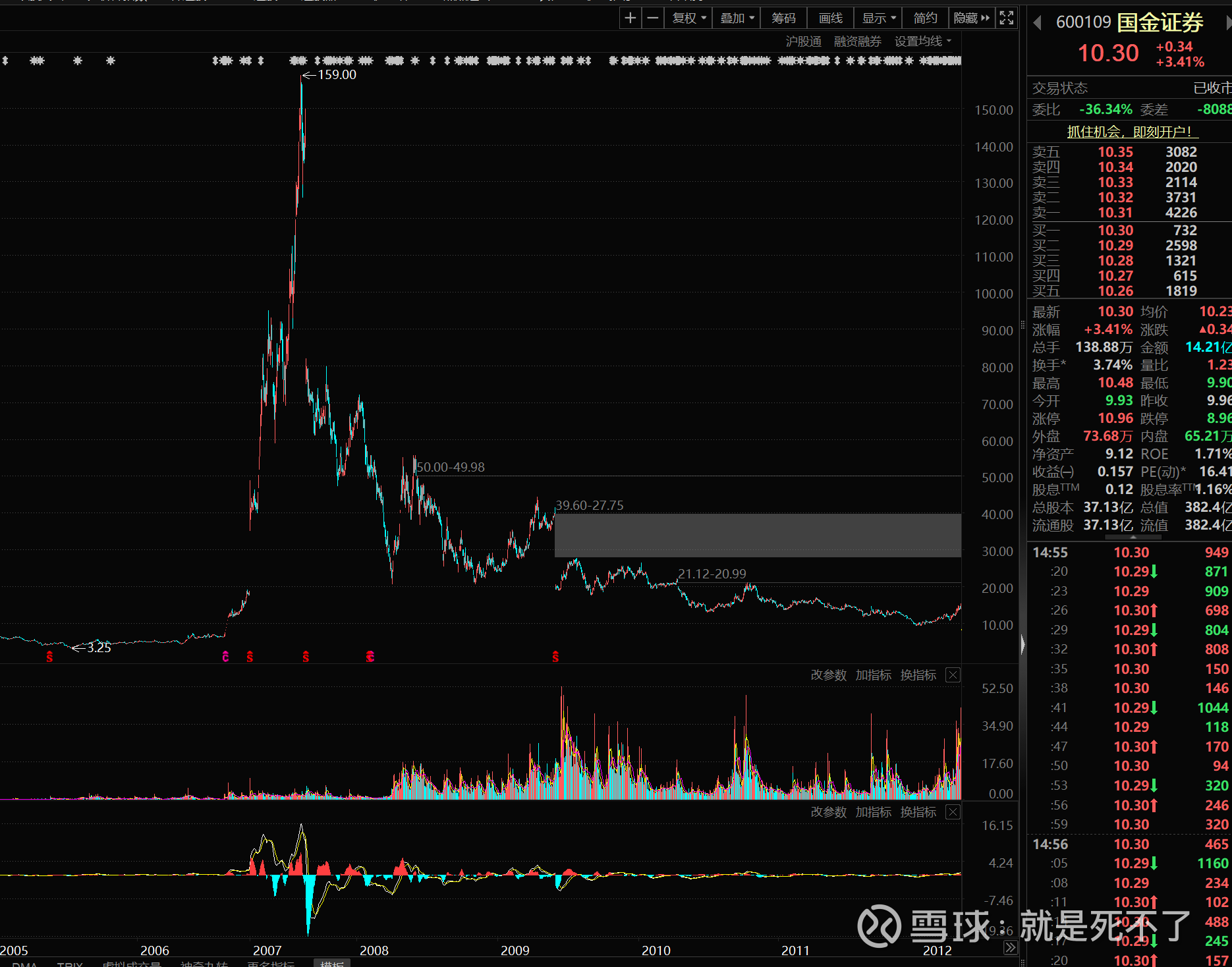
Task: Click 改参数 in MACD panel
Action: point(829,812)
